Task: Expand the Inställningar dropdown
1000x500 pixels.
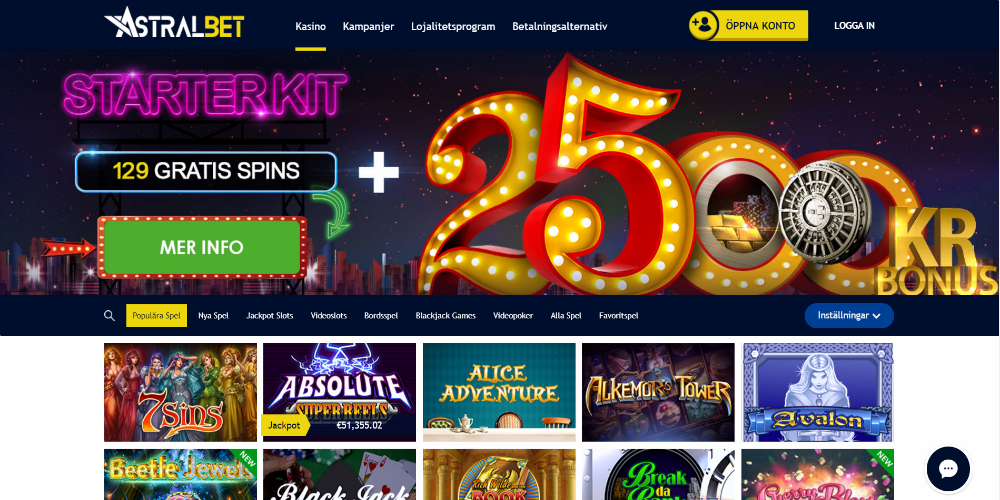Action: [x=849, y=316]
